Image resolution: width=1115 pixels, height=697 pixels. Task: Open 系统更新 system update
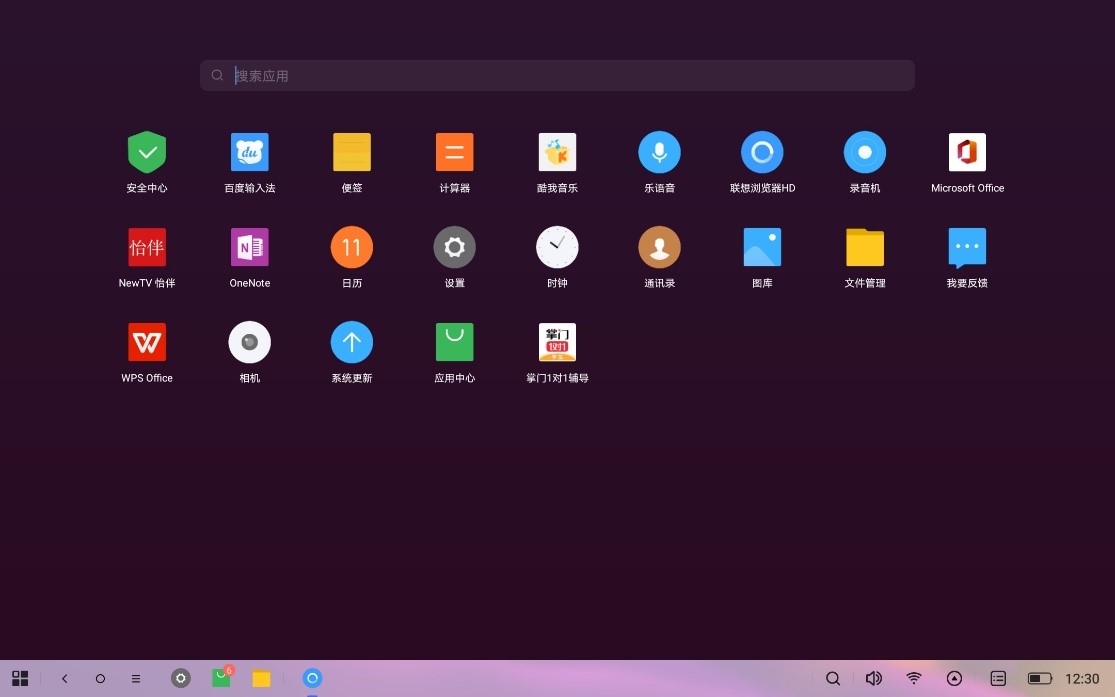(352, 342)
